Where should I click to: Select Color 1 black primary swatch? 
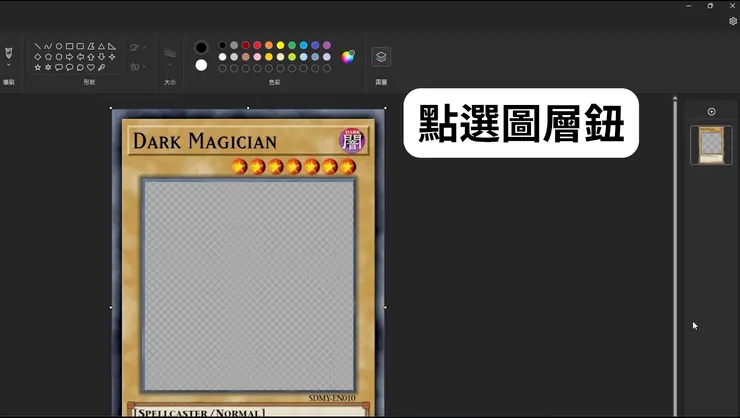point(201,47)
